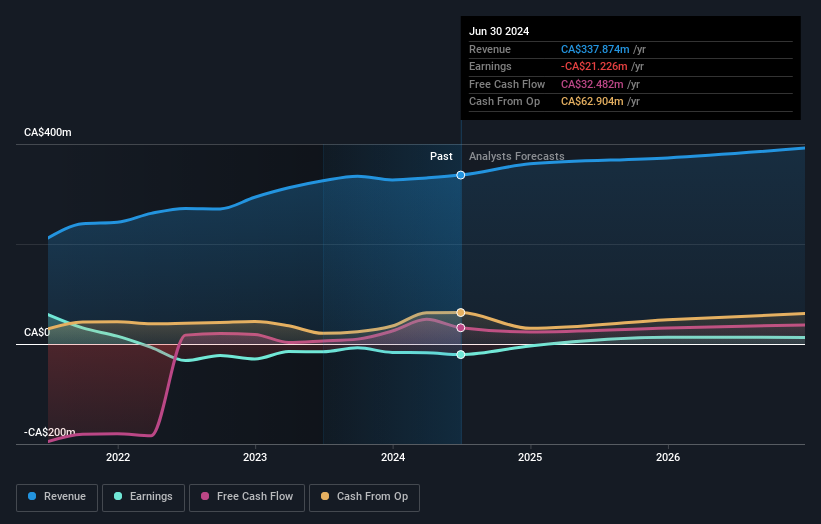821x524 pixels.
Task: Click the Earnings row label in tooltip
Action: tap(490, 66)
